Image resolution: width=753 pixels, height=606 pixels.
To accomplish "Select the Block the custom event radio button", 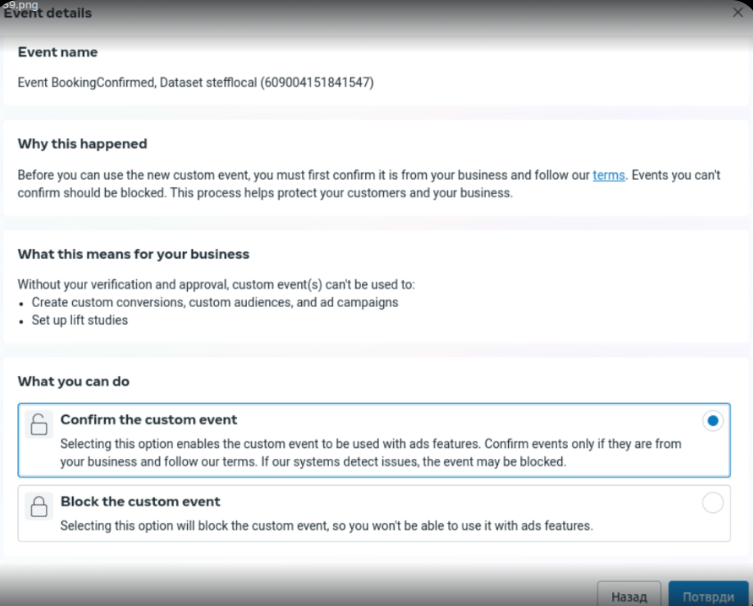I will click(x=712, y=503).
